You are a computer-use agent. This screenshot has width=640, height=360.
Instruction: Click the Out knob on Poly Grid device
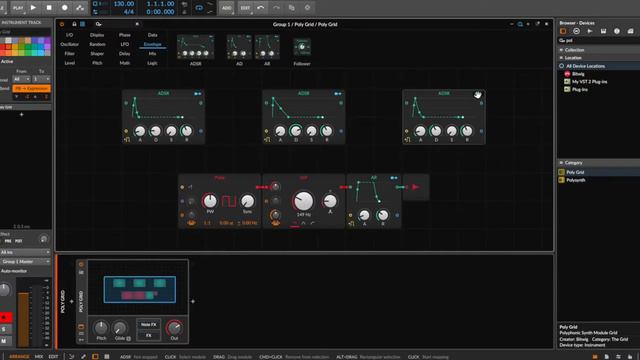tap(174, 328)
